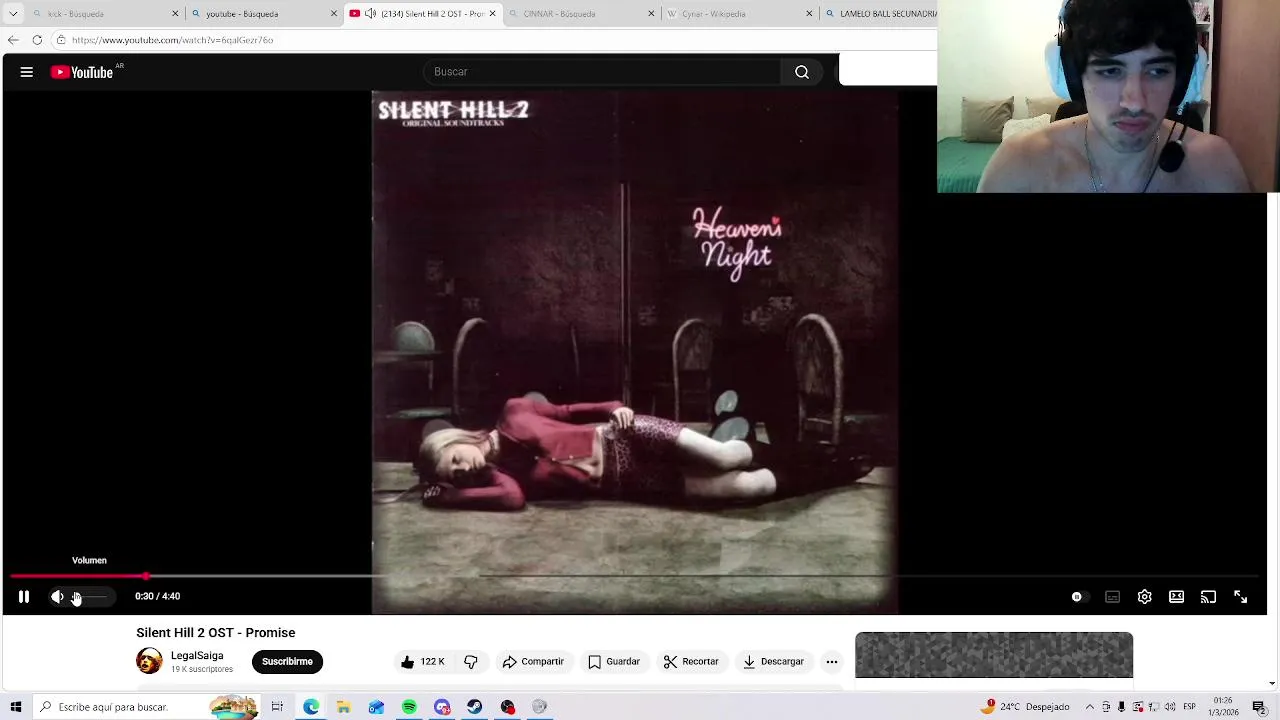Enter fullscreen mode
This screenshot has height=720, width=1280.
[x=1240, y=597]
